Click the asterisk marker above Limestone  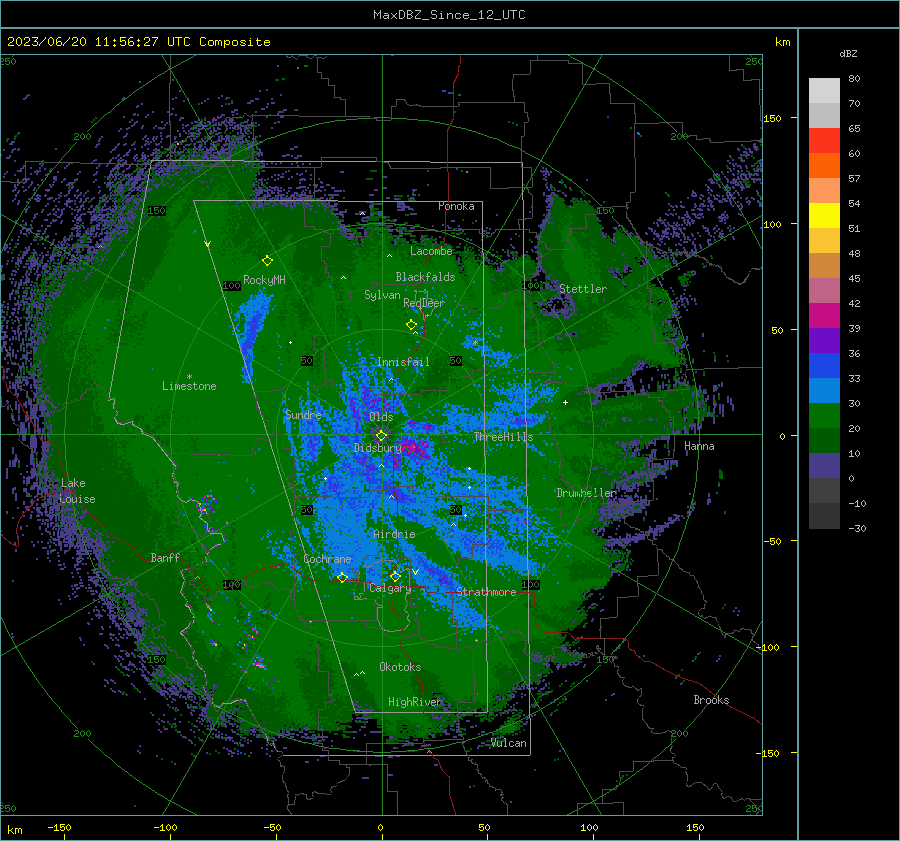tap(189, 377)
